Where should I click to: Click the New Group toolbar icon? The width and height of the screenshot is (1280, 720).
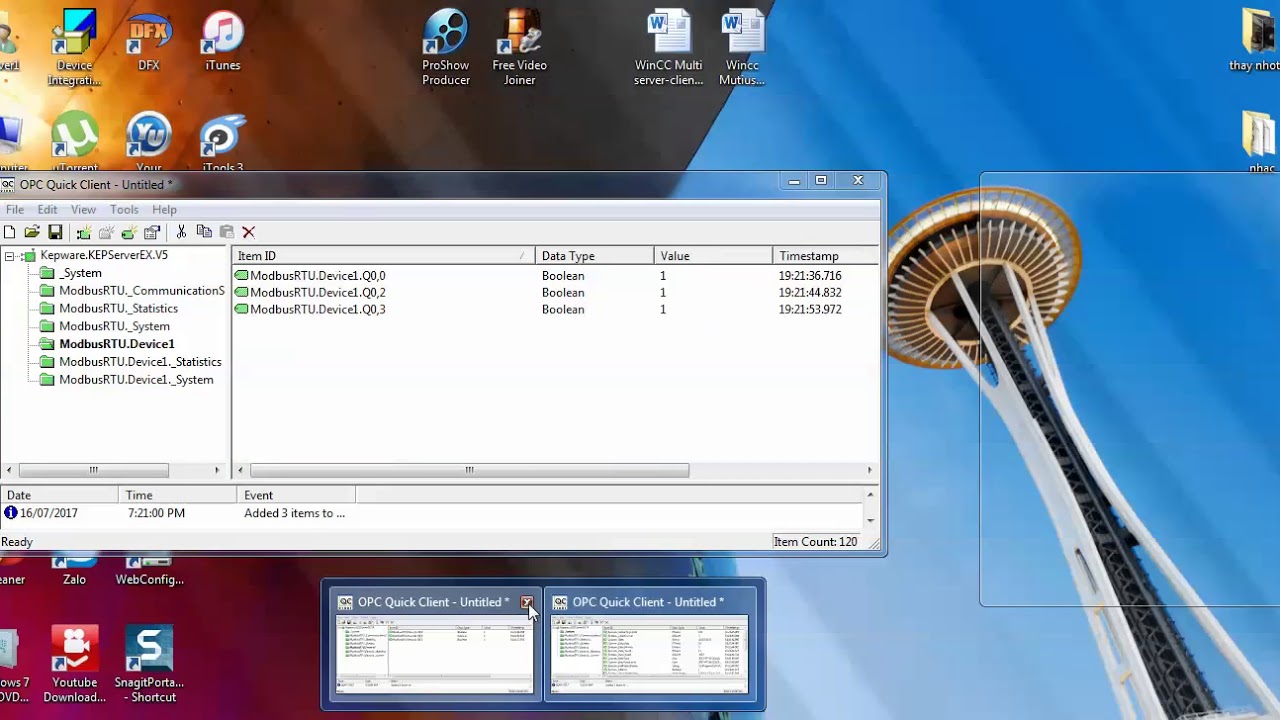pos(106,232)
